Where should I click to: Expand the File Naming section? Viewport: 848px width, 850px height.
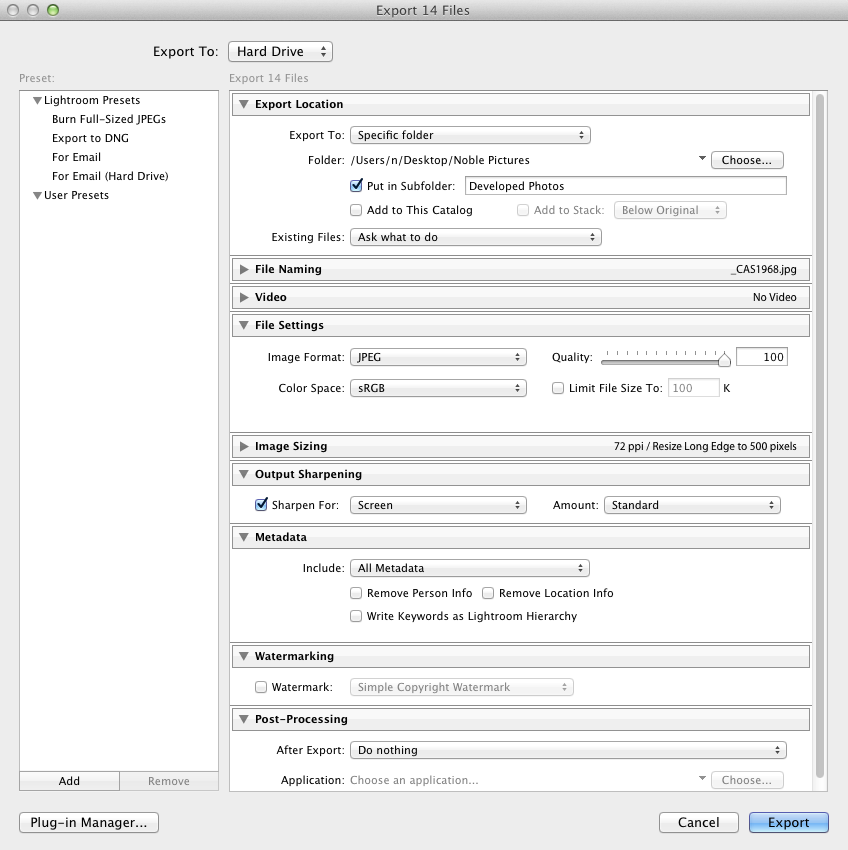[243, 269]
